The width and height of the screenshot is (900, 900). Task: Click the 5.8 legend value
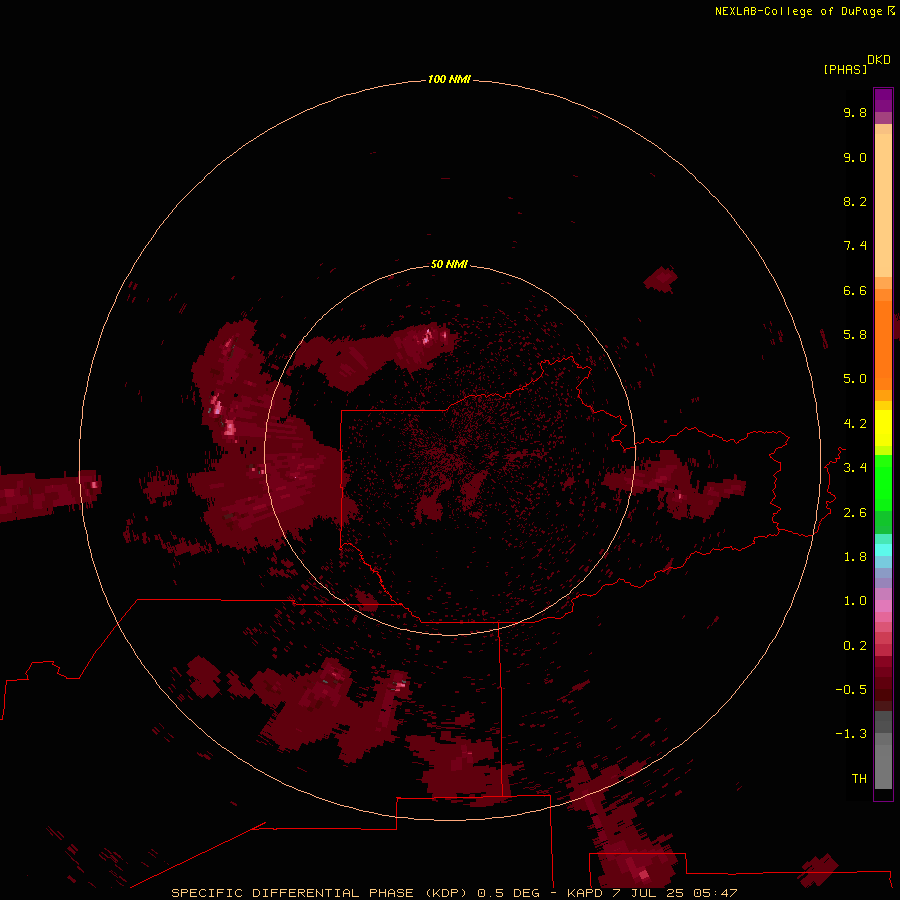[855, 335]
